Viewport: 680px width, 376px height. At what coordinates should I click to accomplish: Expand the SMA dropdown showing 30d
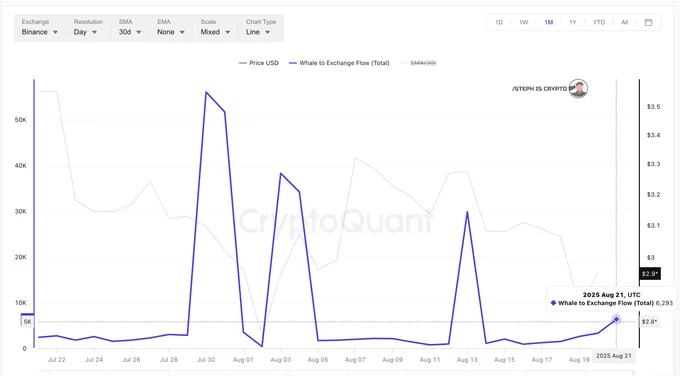tap(130, 32)
